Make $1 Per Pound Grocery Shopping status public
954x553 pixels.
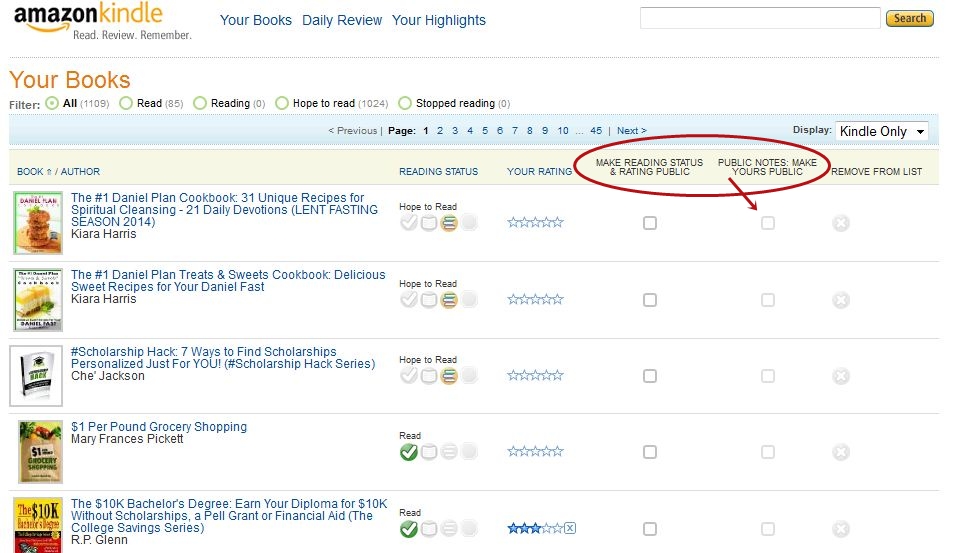(650, 452)
